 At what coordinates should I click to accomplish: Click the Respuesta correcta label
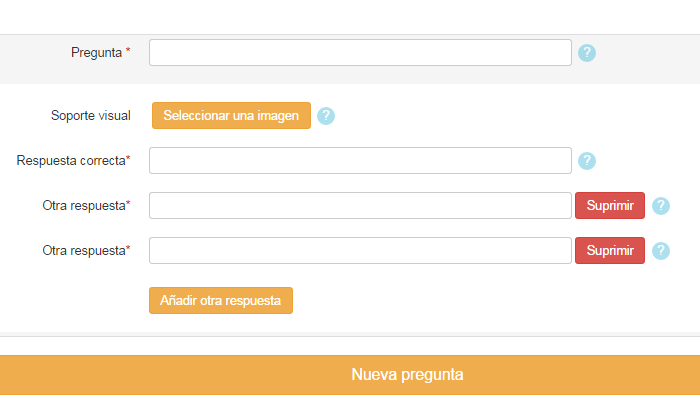pos(71,161)
